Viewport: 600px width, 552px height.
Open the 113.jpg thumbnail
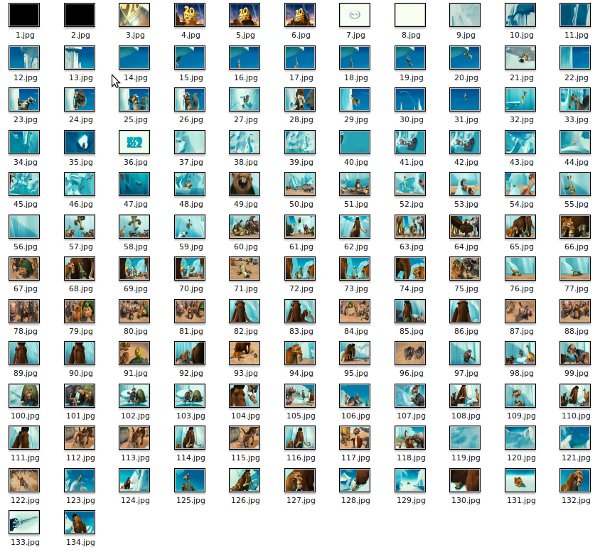tap(134, 438)
